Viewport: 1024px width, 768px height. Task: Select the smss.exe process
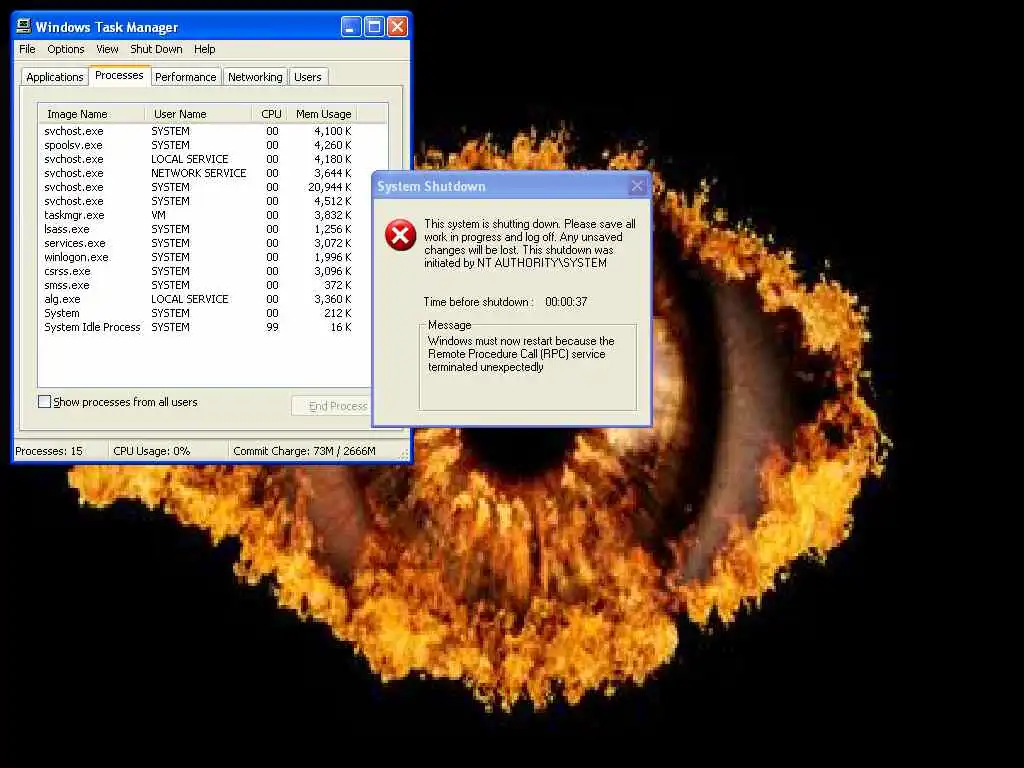(x=198, y=285)
